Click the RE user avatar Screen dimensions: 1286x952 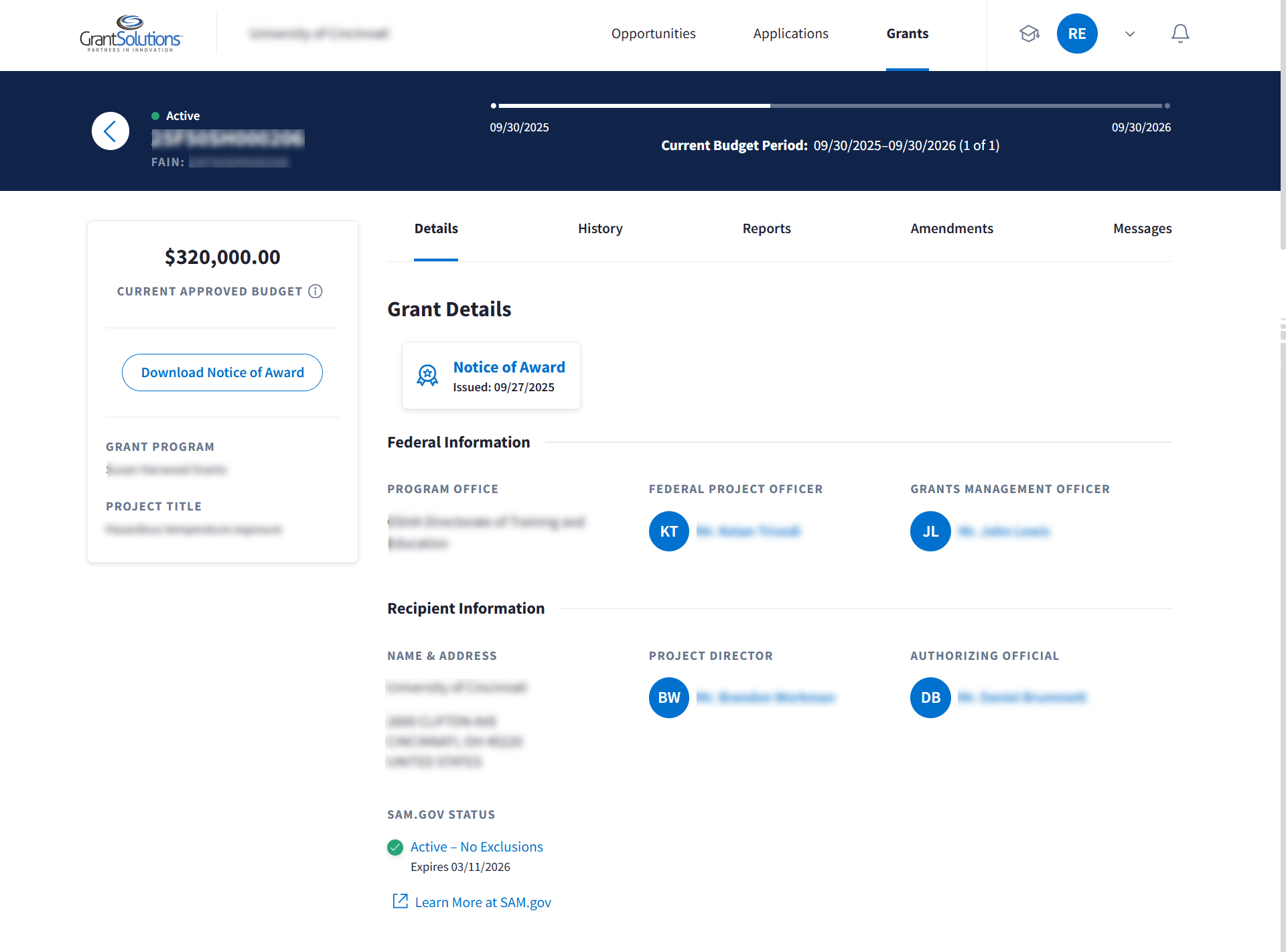pos(1077,33)
